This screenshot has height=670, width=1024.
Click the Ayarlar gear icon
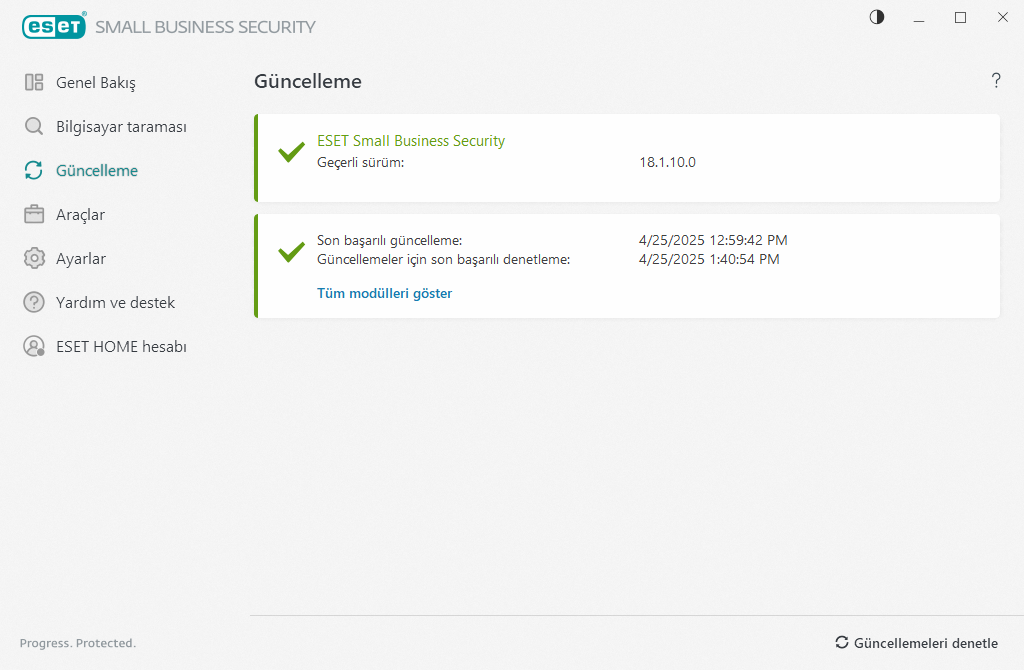[x=34, y=259]
